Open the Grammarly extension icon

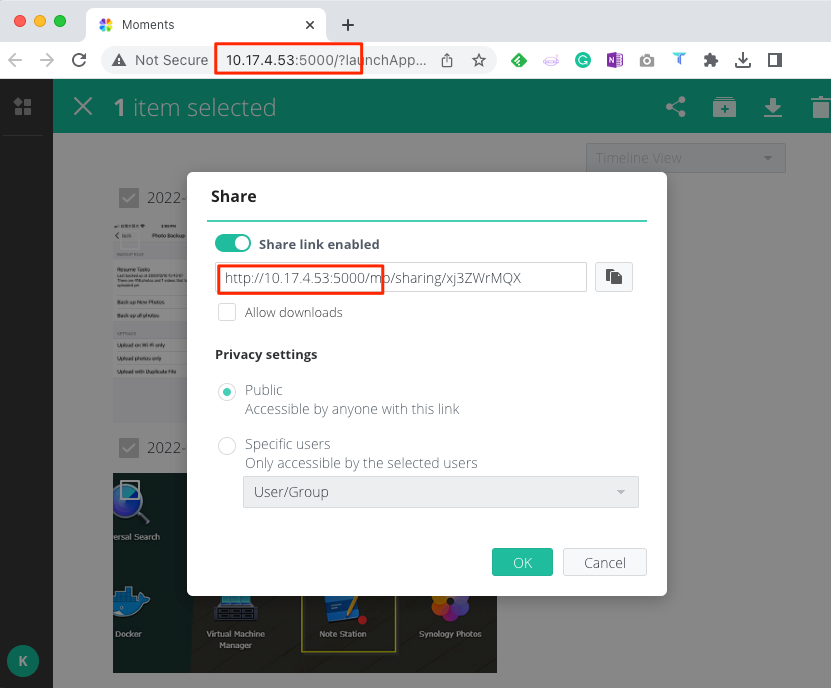tap(583, 60)
